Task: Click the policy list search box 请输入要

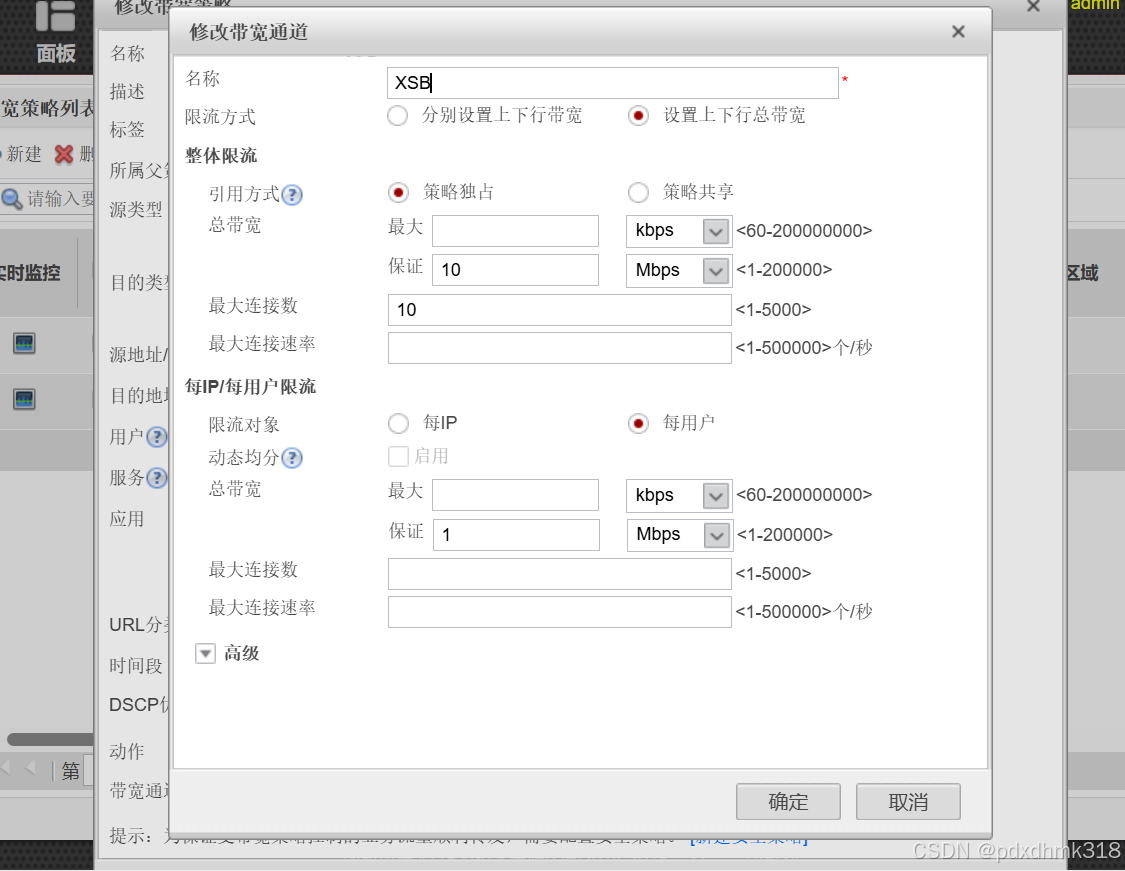Action: [x=60, y=199]
